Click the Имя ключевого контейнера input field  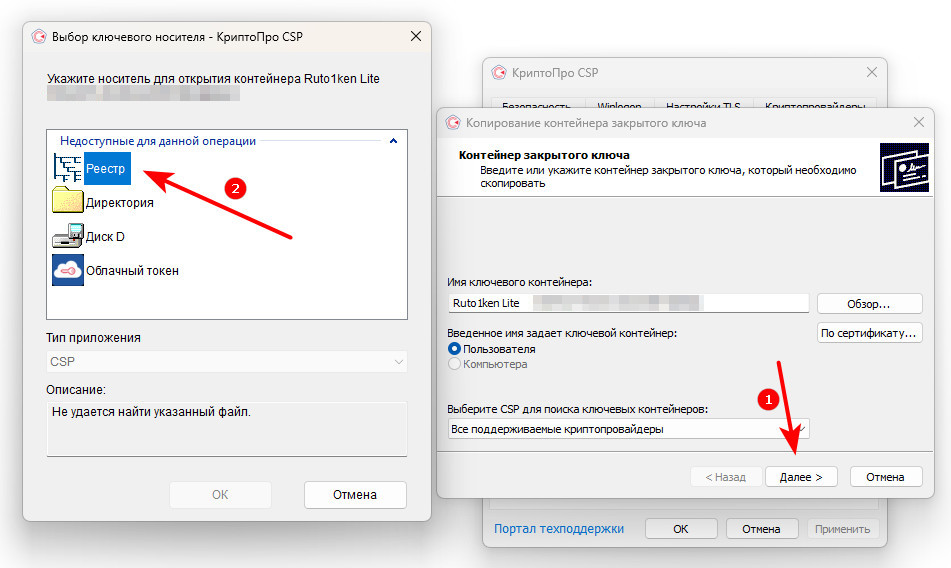(629, 303)
